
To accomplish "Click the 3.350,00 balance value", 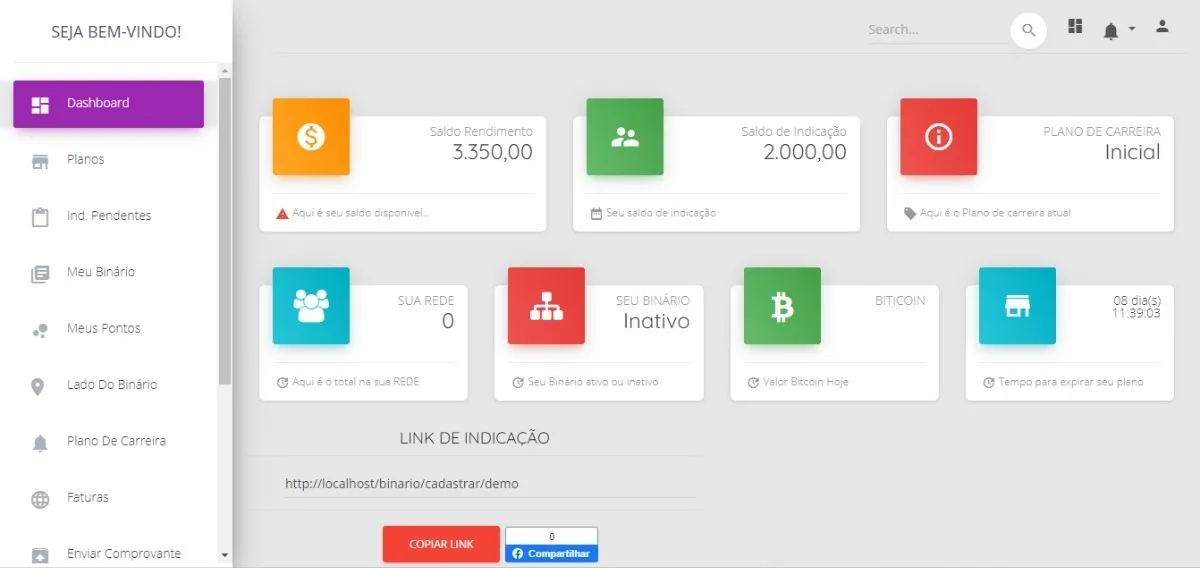I will tap(492, 152).
